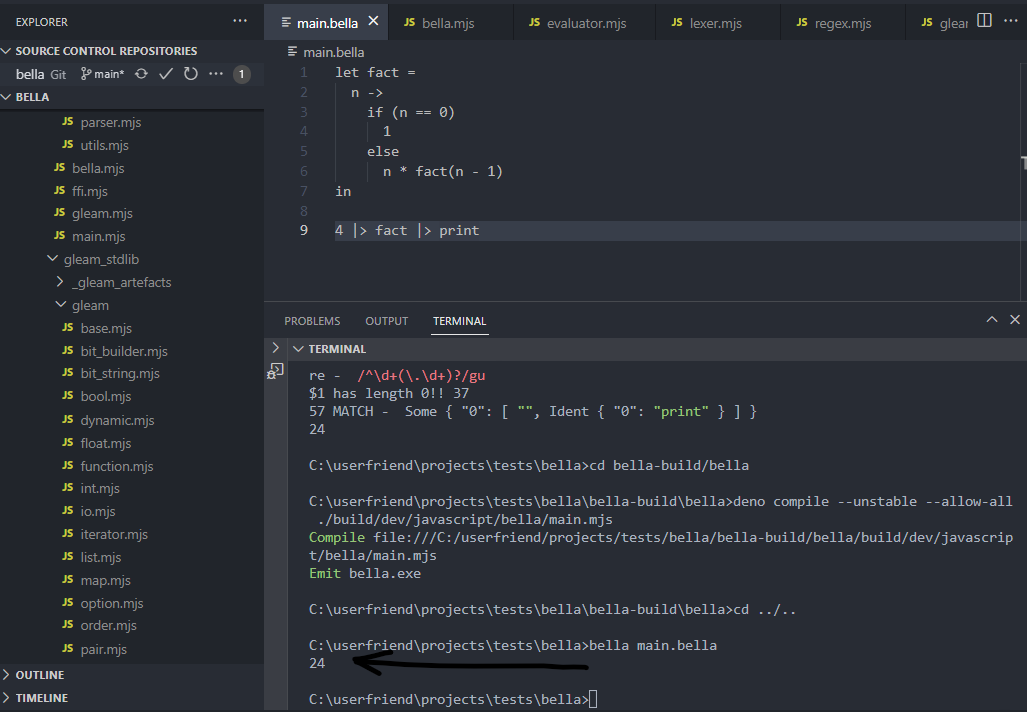
Task: Open base.mjs file
Action: pyautogui.click(x=105, y=328)
